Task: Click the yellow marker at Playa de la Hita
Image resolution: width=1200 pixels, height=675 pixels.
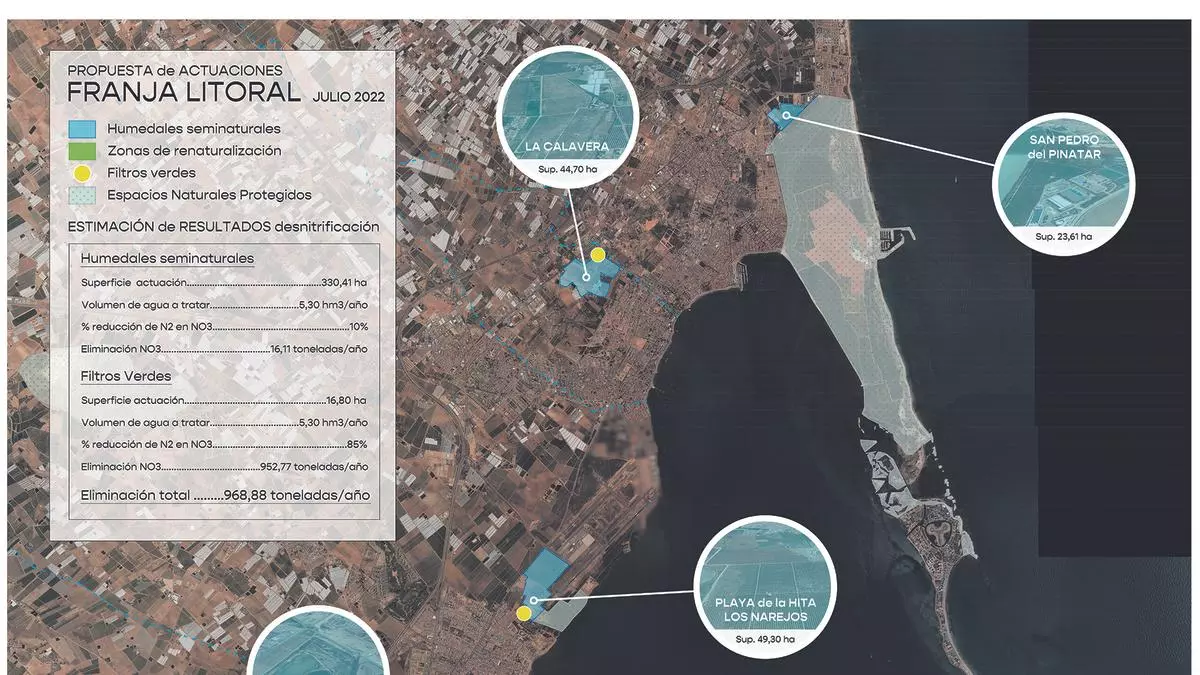Action: click(523, 613)
